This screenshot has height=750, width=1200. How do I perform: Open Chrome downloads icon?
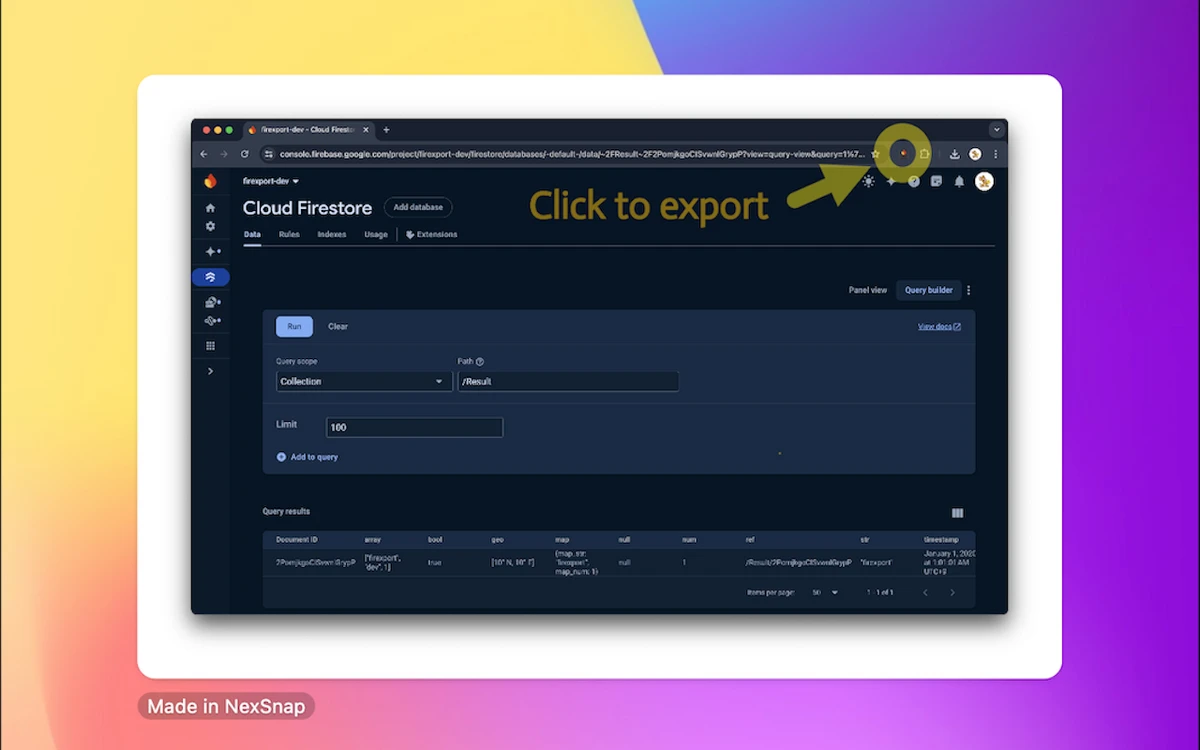955,154
